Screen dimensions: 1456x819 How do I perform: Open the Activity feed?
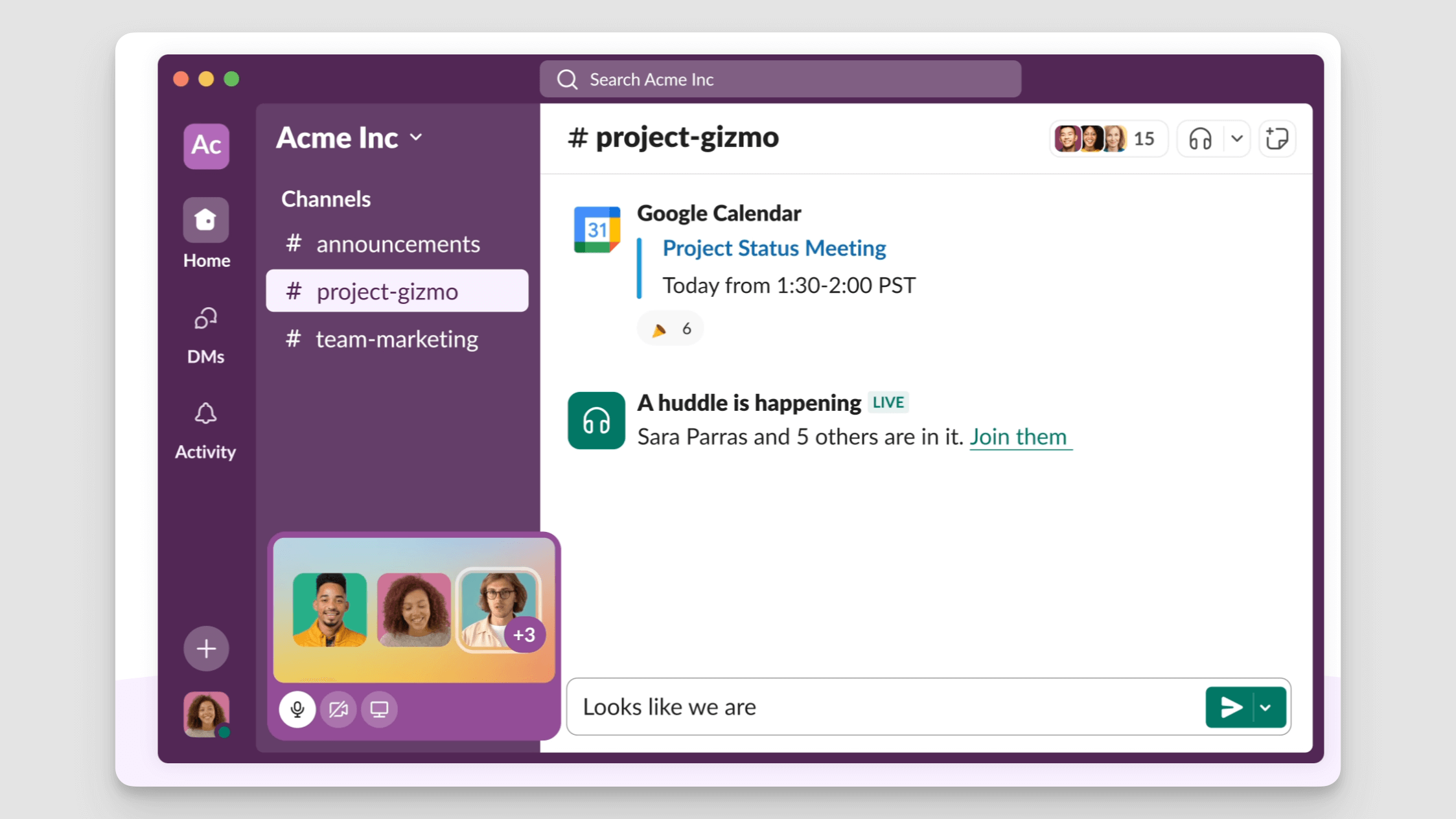pyautogui.click(x=205, y=428)
